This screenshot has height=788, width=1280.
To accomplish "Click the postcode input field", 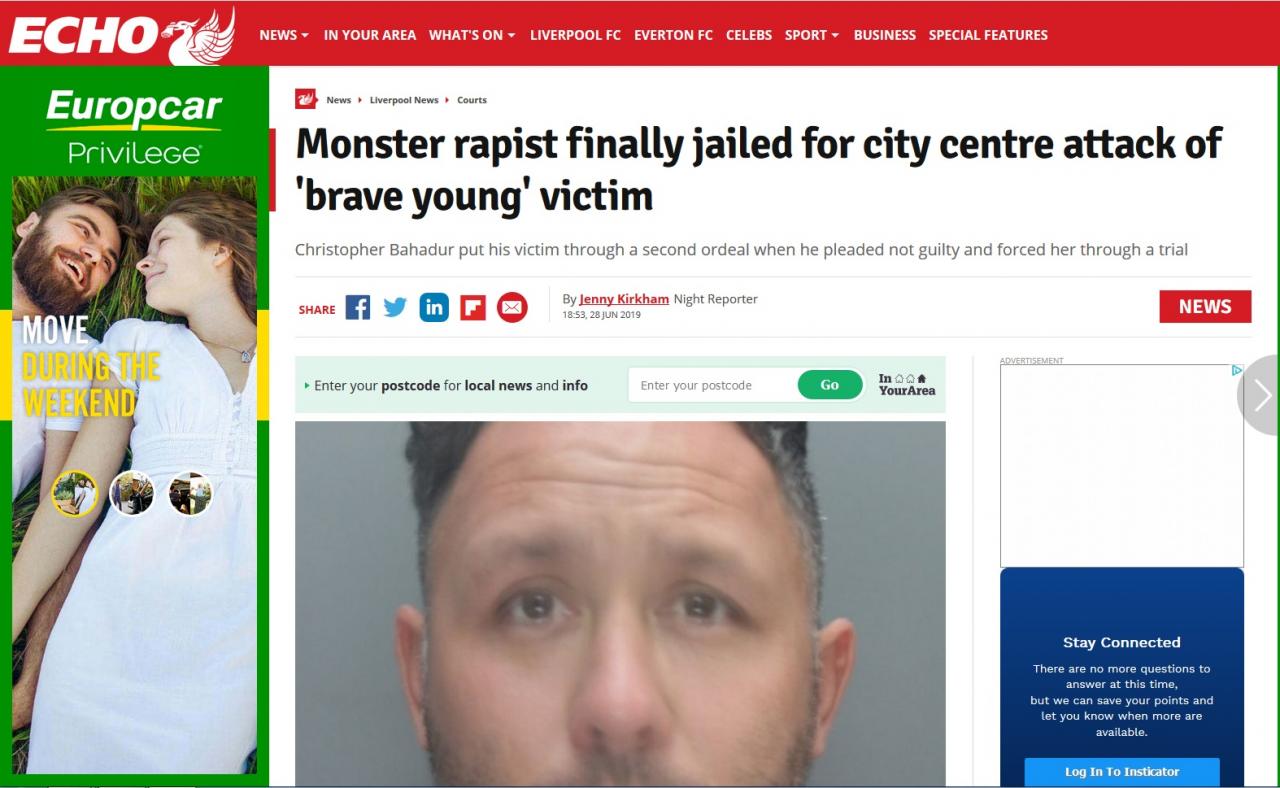I will click(713, 385).
